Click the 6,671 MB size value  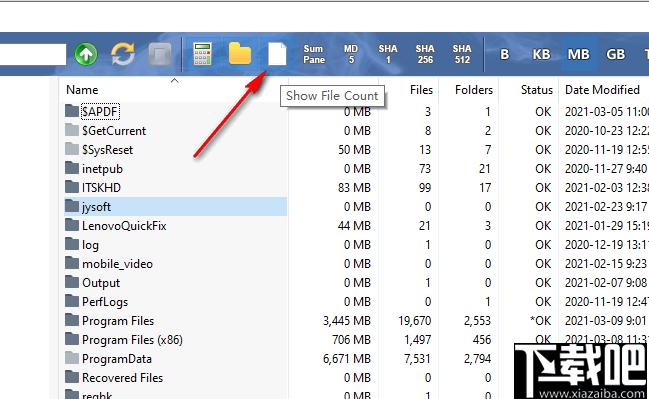pos(347,359)
